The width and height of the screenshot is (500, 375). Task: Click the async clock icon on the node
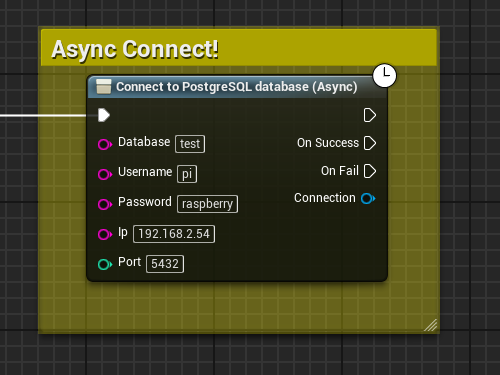coord(385,75)
